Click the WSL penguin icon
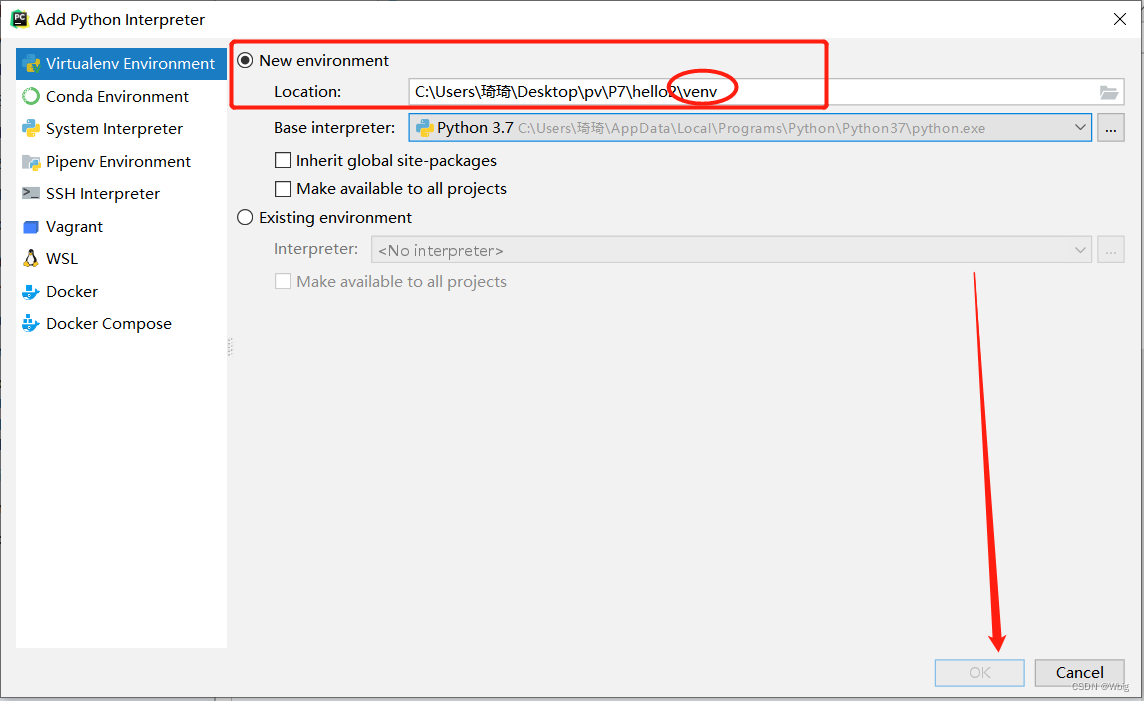 tap(31, 259)
